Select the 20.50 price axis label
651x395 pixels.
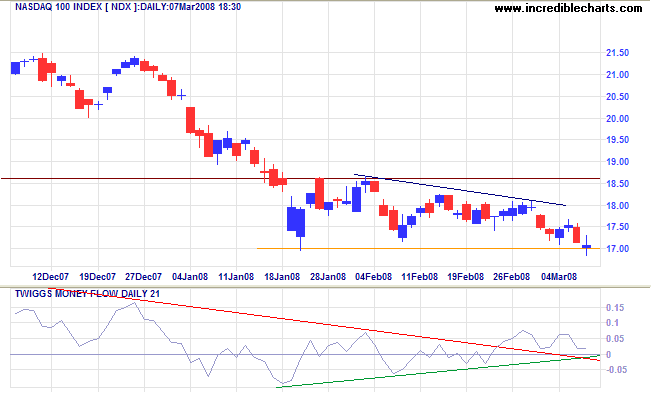coord(617,96)
